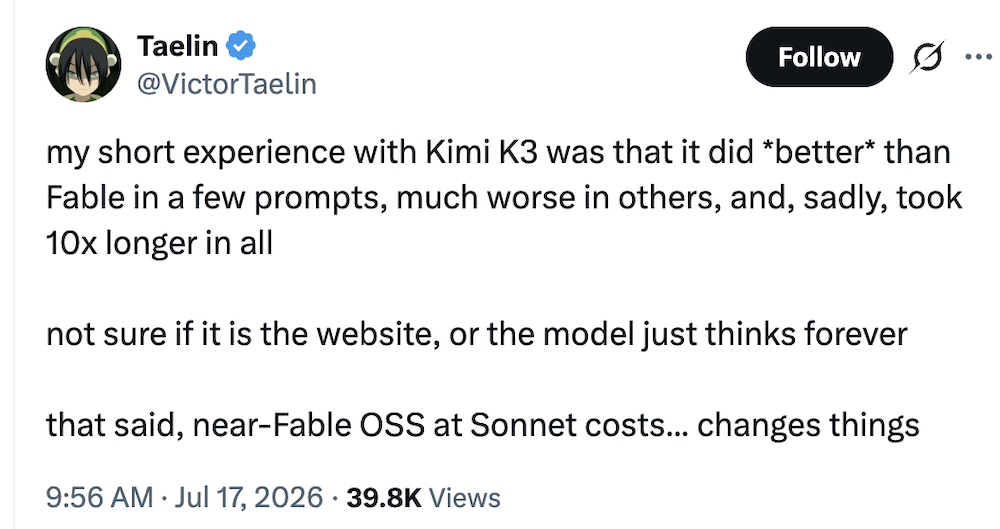Click the near-Fable OSS phrase

[x=309, y=425]
